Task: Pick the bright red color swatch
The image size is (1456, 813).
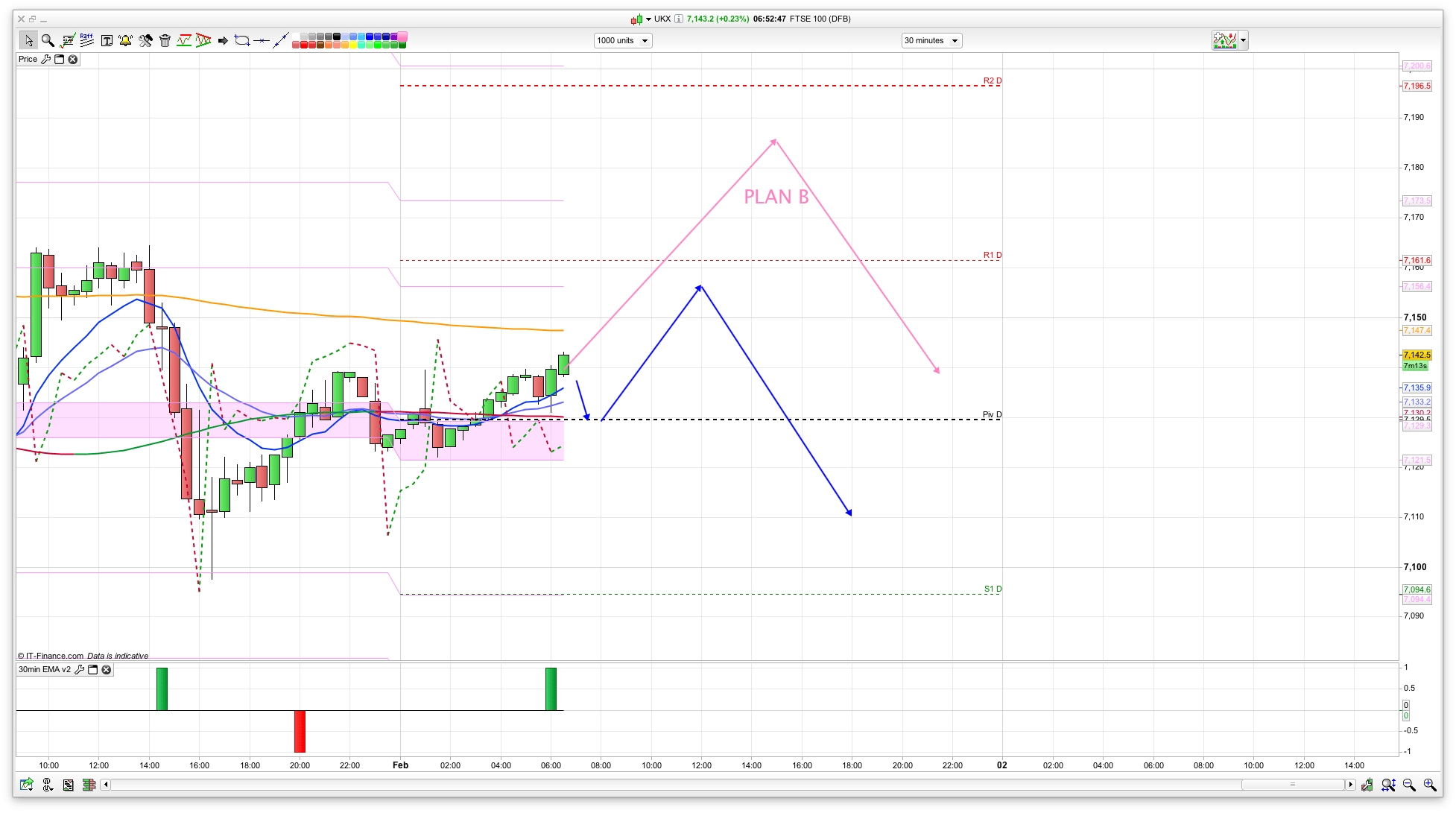Action: [306, 45]
